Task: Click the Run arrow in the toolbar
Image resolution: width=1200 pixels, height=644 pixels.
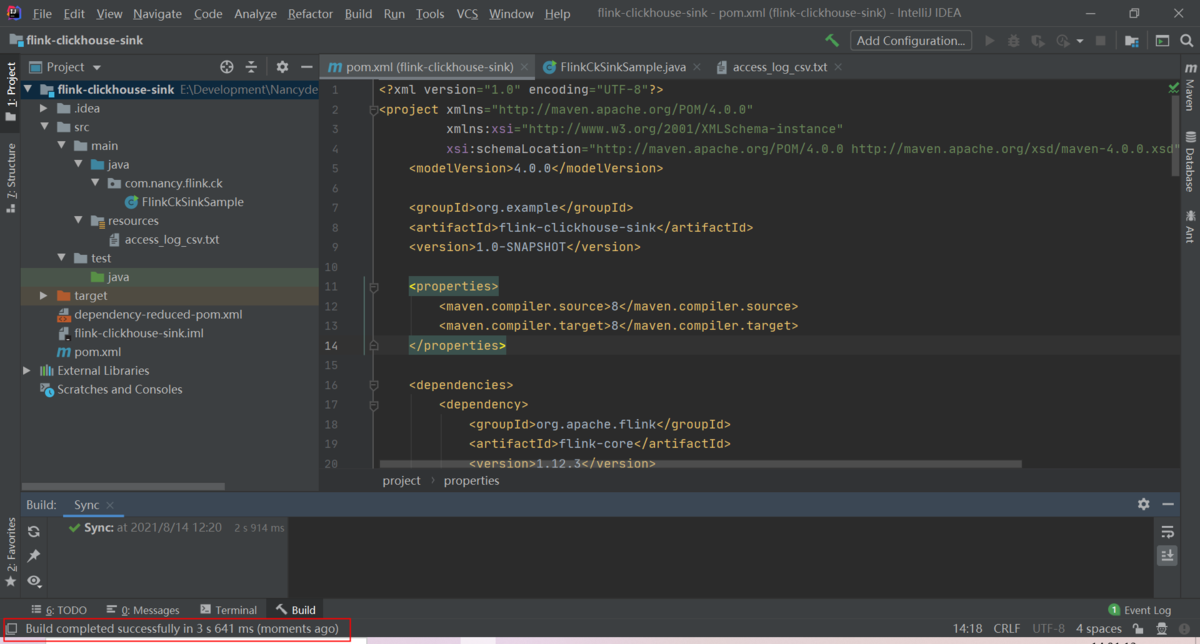Action: click(x=990, y=41)
